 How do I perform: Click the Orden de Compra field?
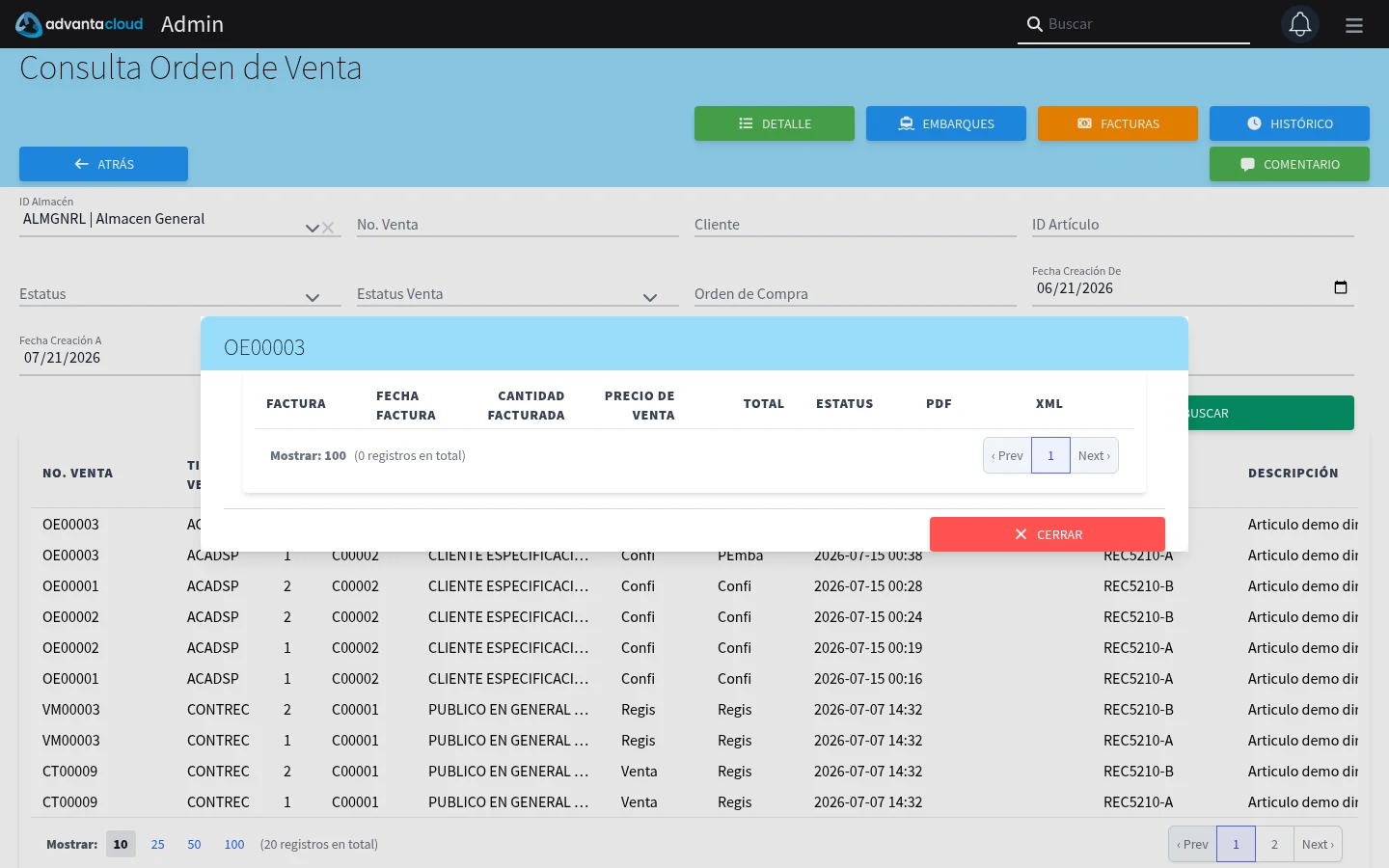(856, 294)
